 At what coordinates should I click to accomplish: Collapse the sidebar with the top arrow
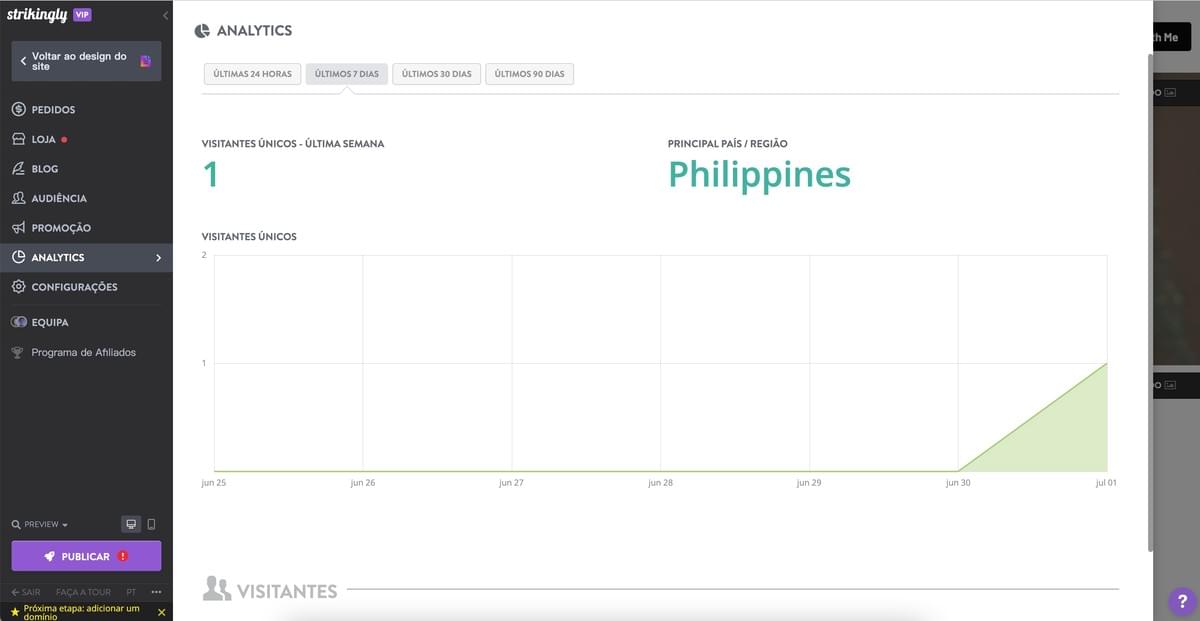coord(165,15)
